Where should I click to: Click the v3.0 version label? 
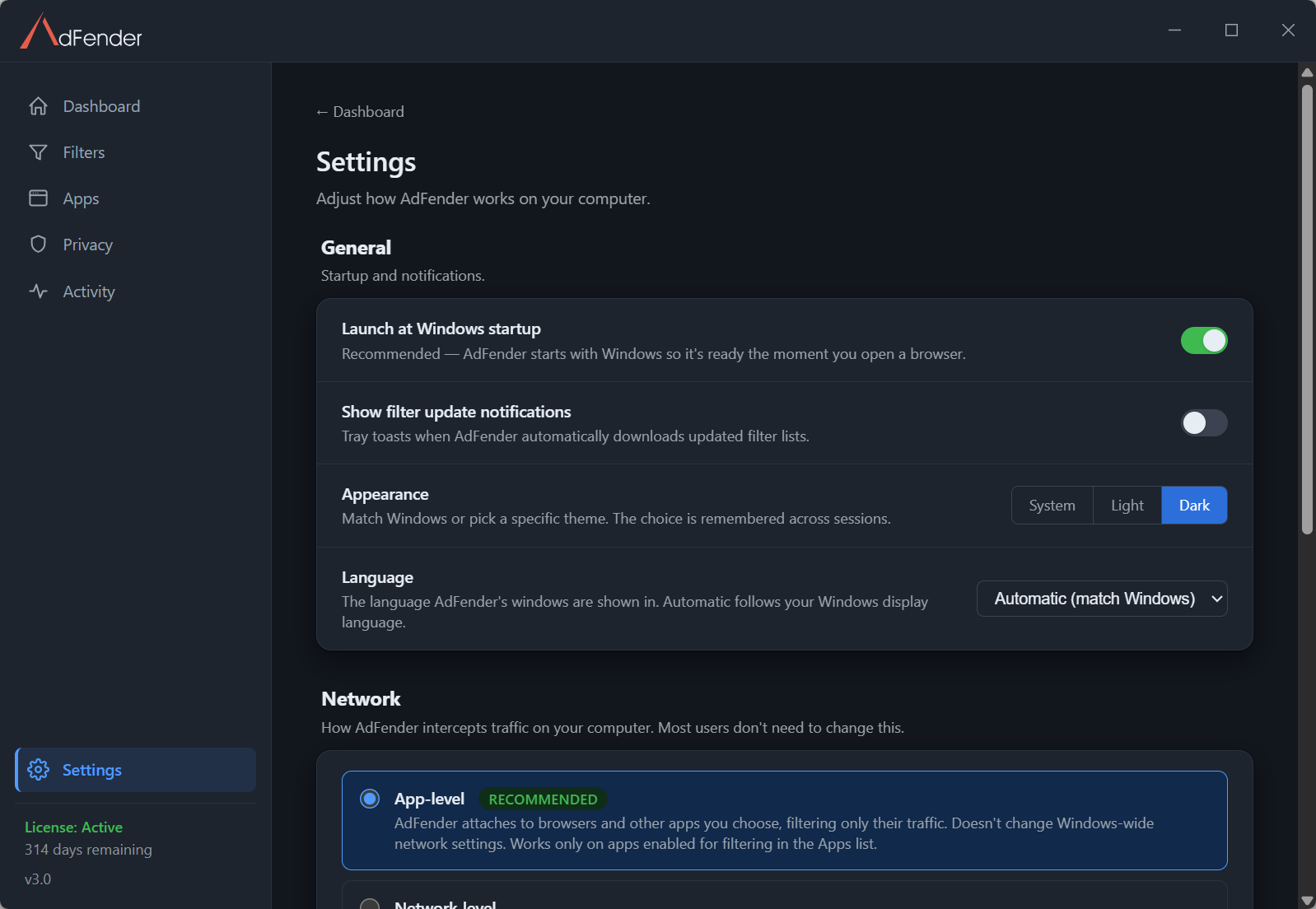pyautogui.click(x=38, y=879)
